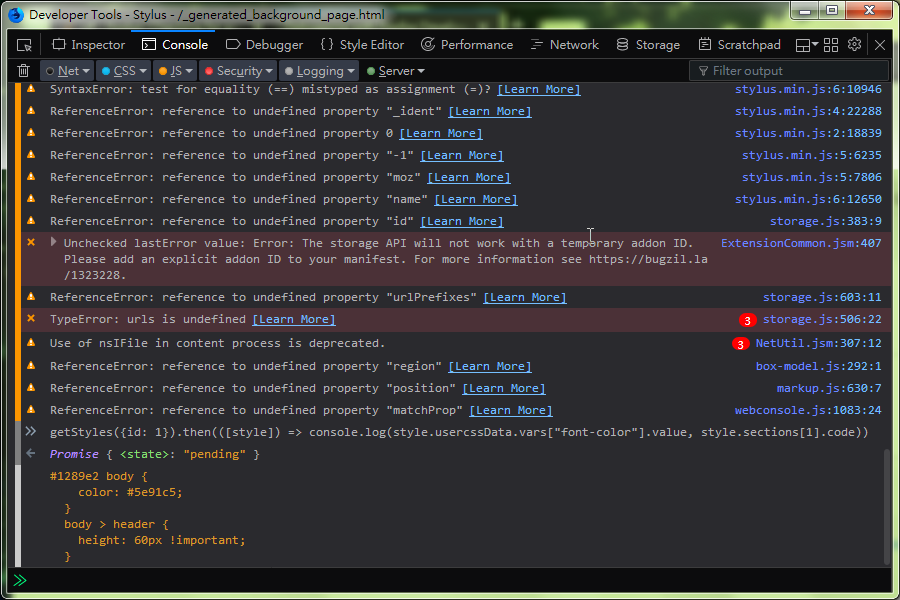
Task: Open the Server filter dropdown arrow
Action: pyautogui.click(x=421, y=71)
